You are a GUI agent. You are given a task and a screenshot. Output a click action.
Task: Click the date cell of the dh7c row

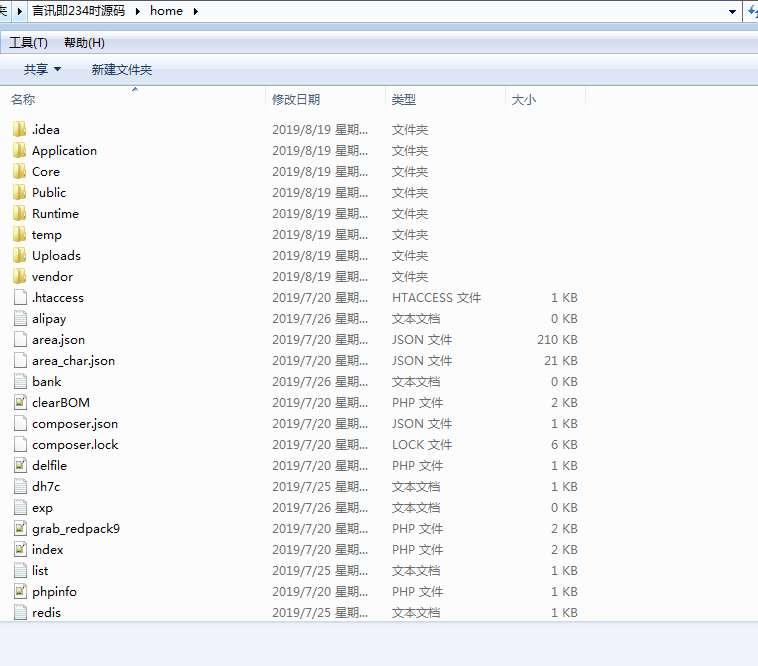(320, 487)
